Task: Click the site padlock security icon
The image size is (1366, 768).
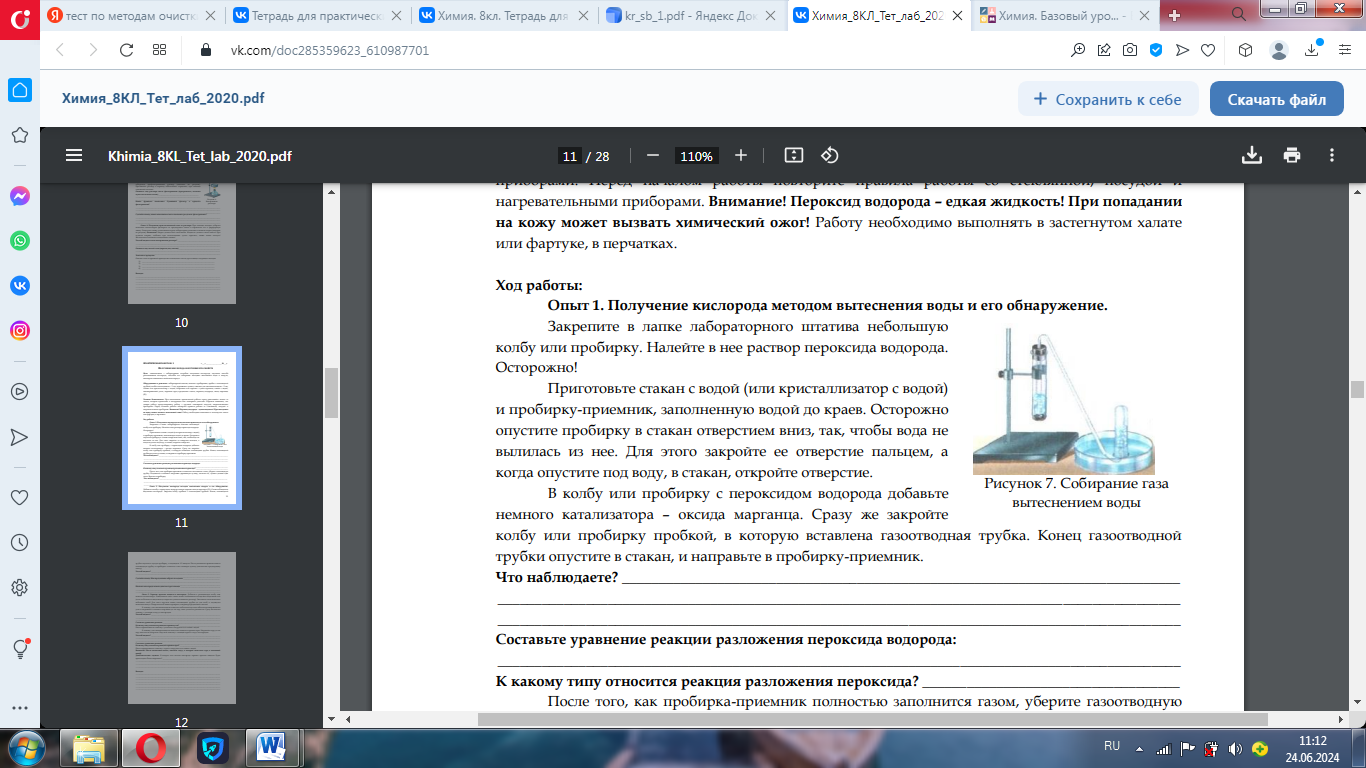Action: coord(206,50)
